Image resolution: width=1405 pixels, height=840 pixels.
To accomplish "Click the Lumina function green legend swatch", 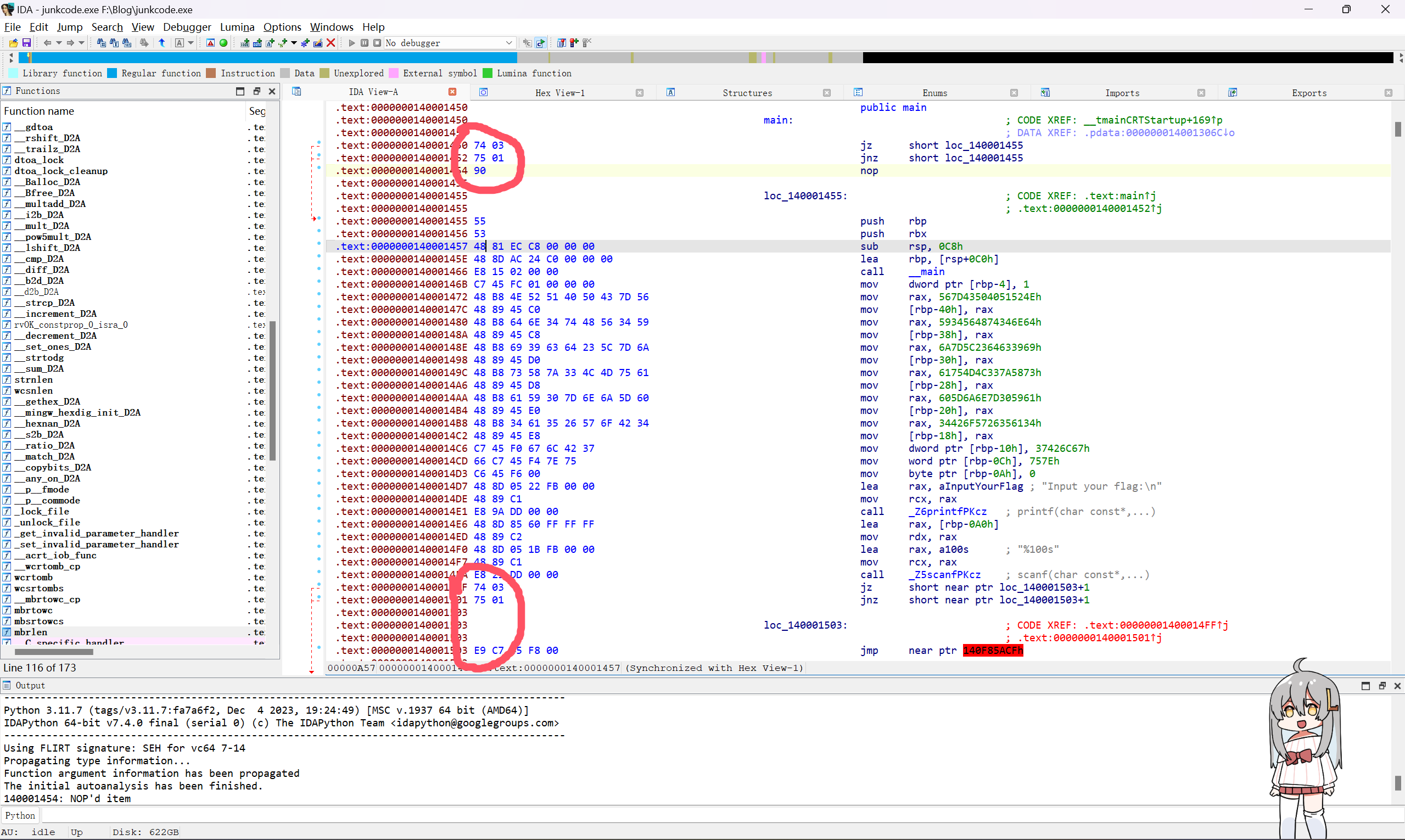I will pyautogui.click(x=488, y=73).
